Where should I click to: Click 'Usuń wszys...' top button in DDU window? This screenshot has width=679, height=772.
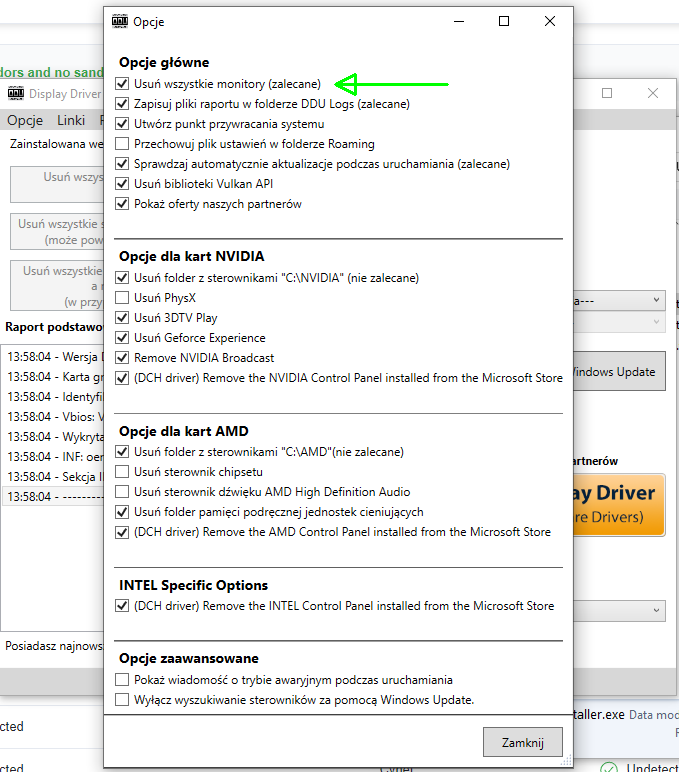pyautogui.click(x=57, y=184)
